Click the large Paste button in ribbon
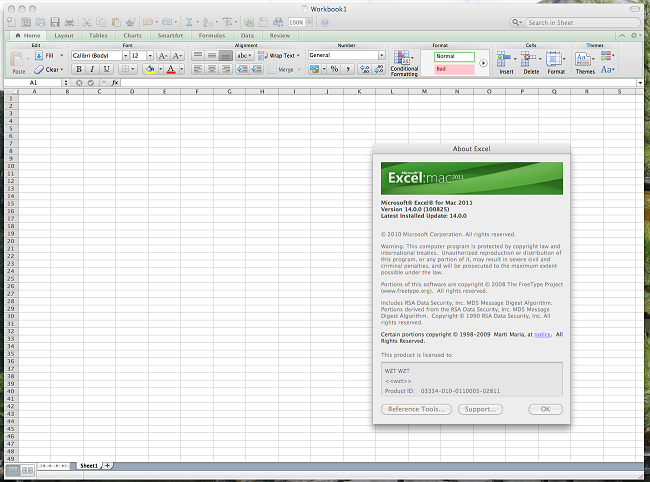The image size is (650, 482). pos(17,62)
